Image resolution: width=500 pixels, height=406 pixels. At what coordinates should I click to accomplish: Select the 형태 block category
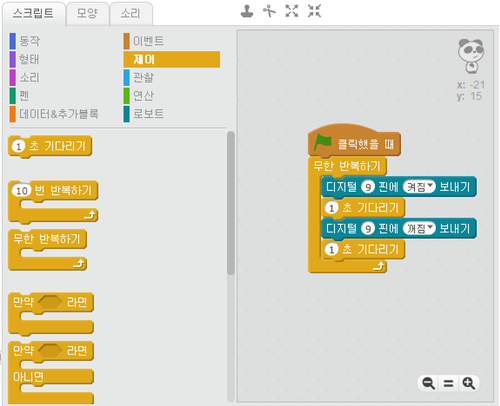coord(25,59)
